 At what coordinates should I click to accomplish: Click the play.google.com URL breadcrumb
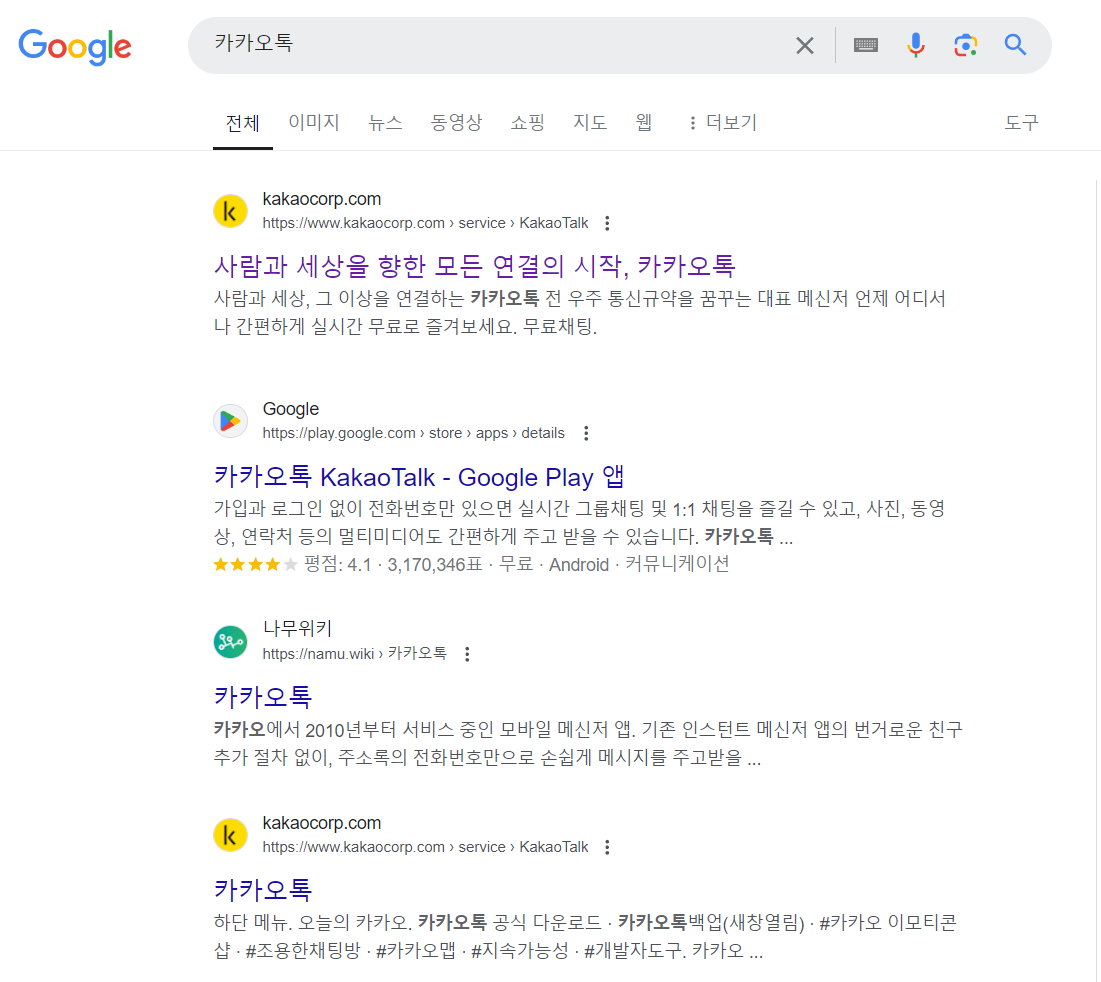coord(414,433)
